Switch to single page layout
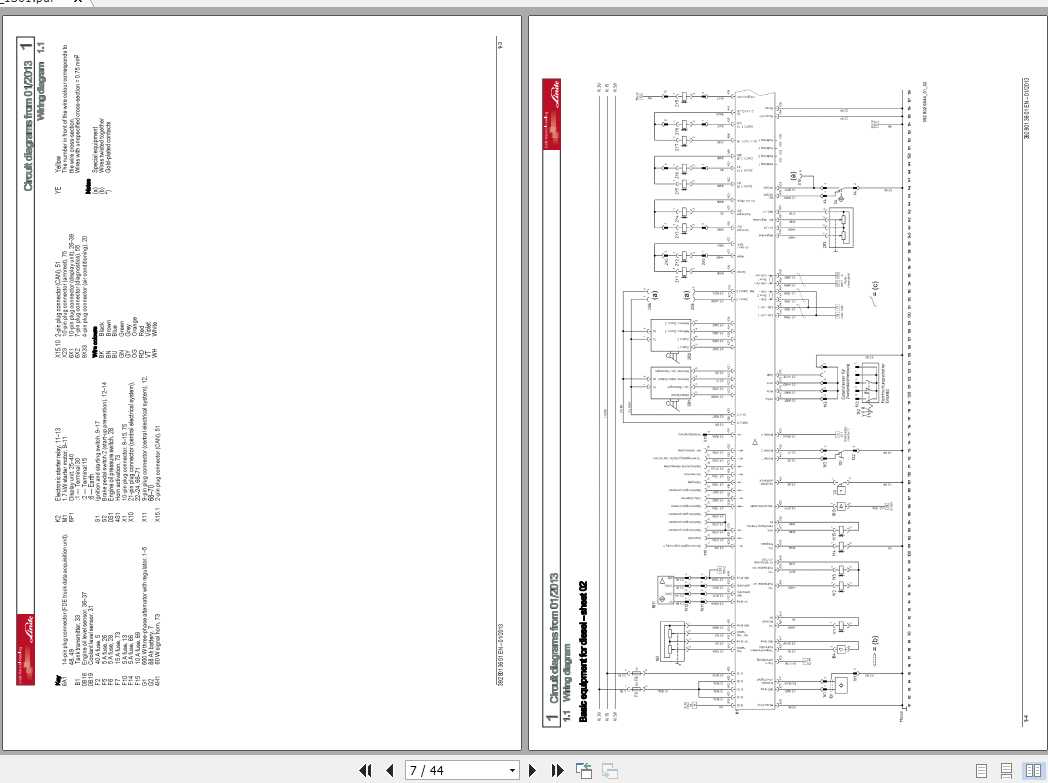 tap(981, 770)
